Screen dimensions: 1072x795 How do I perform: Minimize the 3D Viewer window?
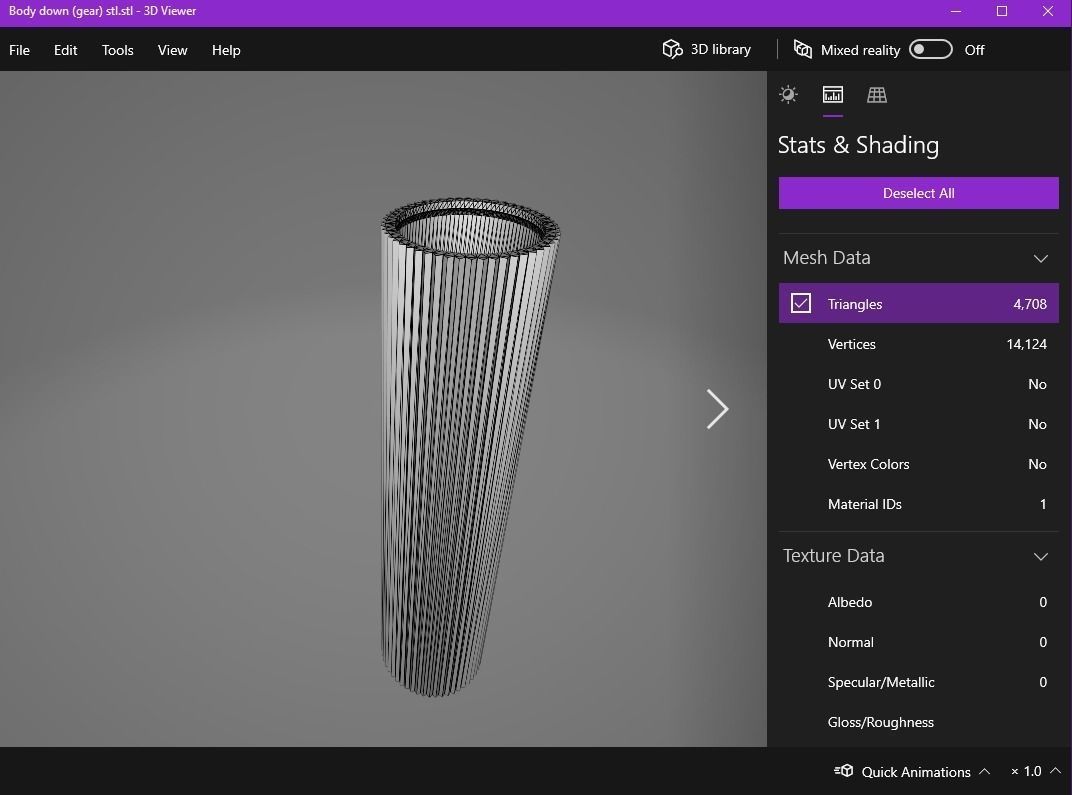pos(956,11)
